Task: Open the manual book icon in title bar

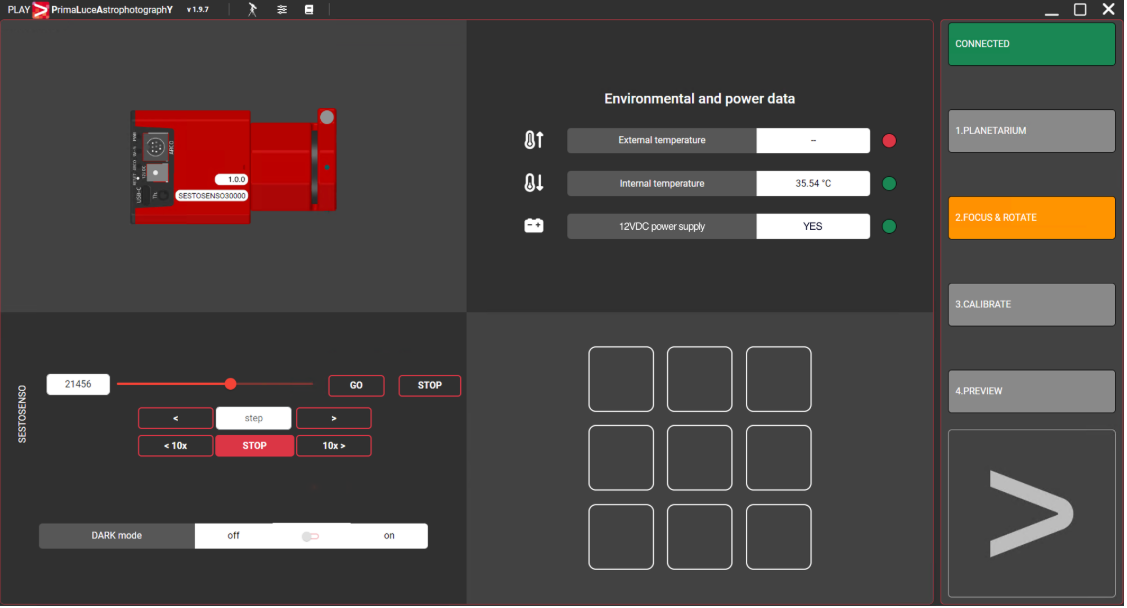Action: 309,9
